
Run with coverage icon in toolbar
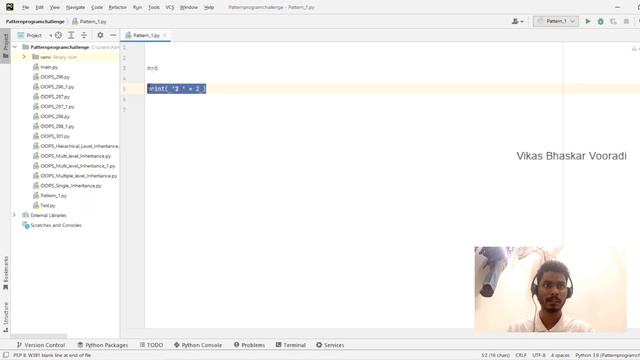pyautogui.click(x=613, y=21)
